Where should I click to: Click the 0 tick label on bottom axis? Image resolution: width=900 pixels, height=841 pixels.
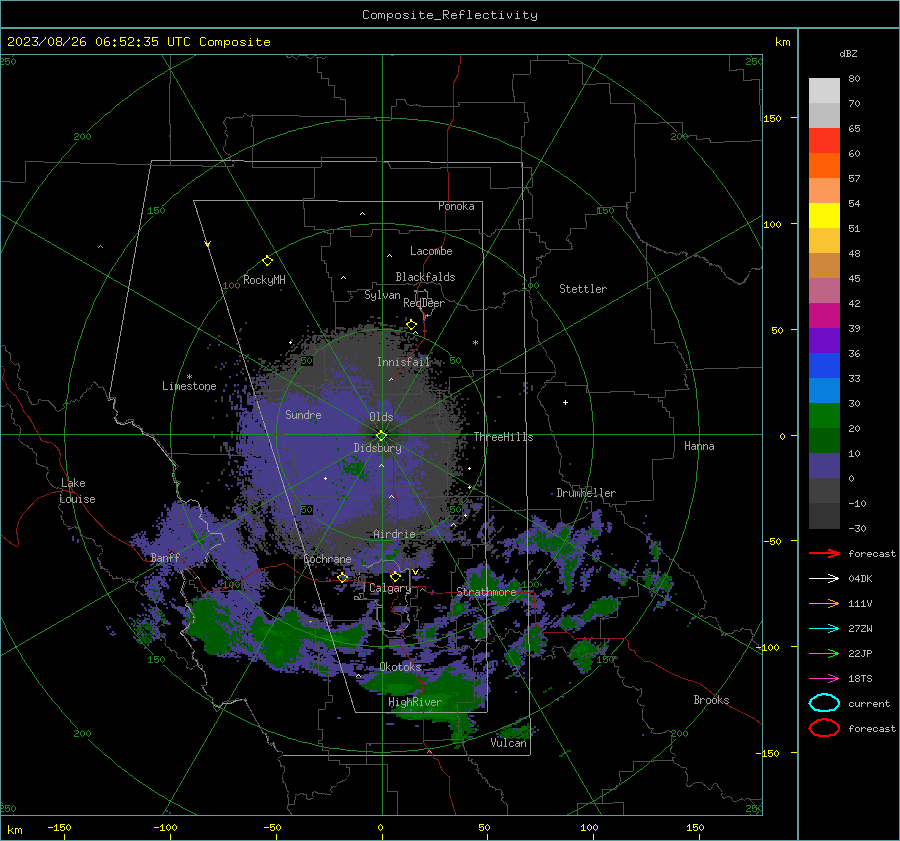point(380,827)
